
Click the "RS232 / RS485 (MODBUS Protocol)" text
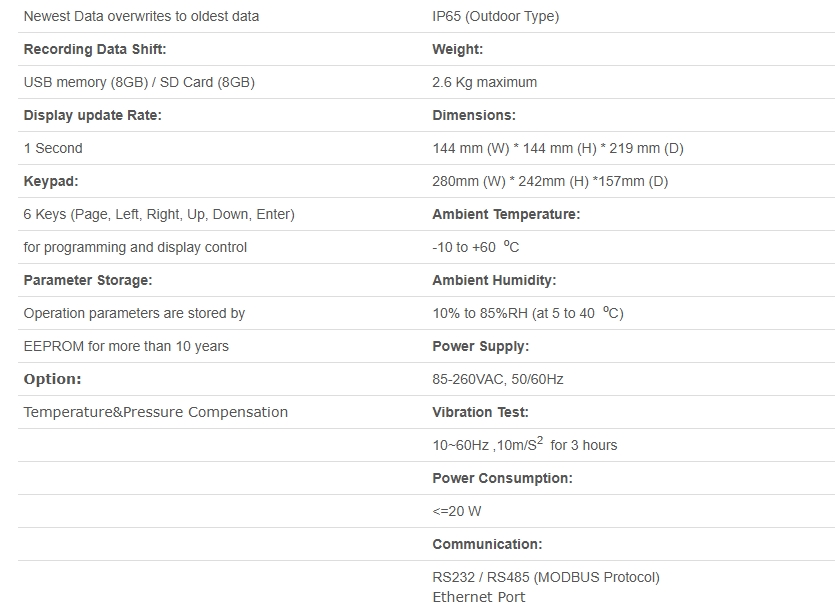click(546, 577)
